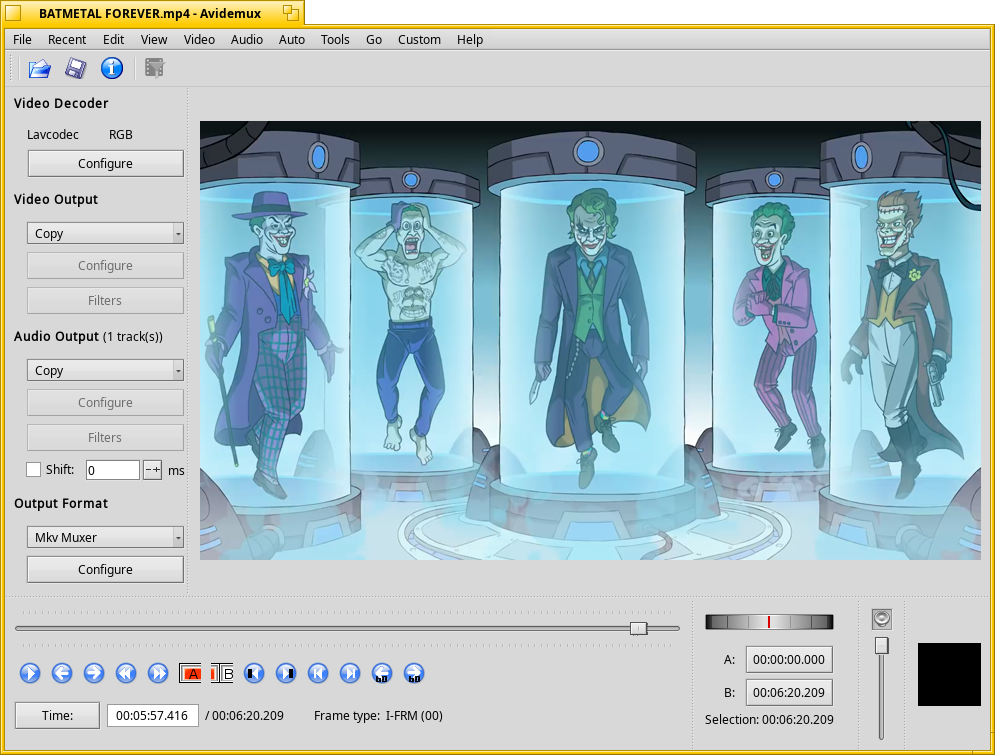Set selection start marker A
This screenshot has width=995, height=755.
point(190,673)
